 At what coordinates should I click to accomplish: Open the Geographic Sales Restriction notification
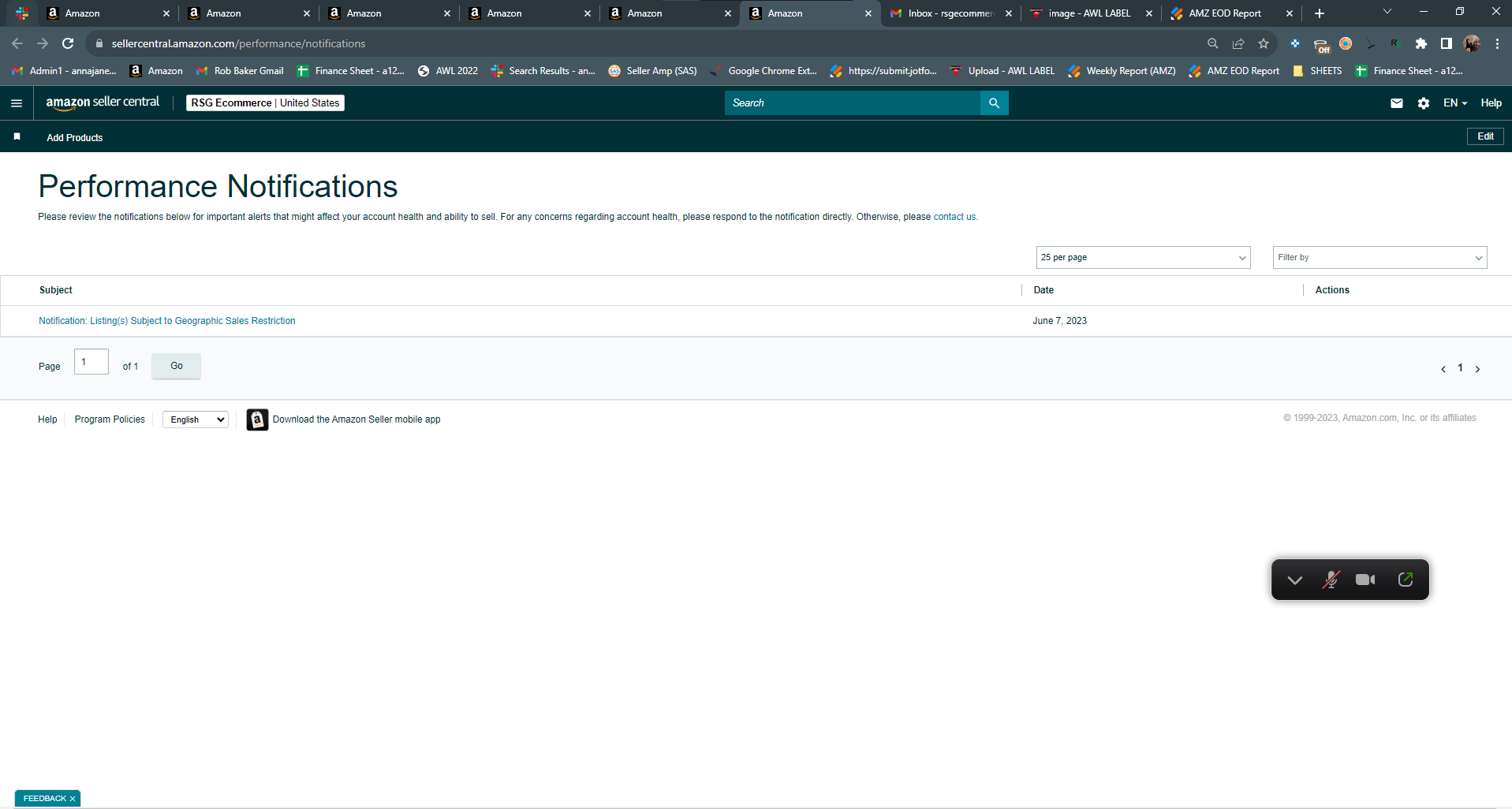167,321
